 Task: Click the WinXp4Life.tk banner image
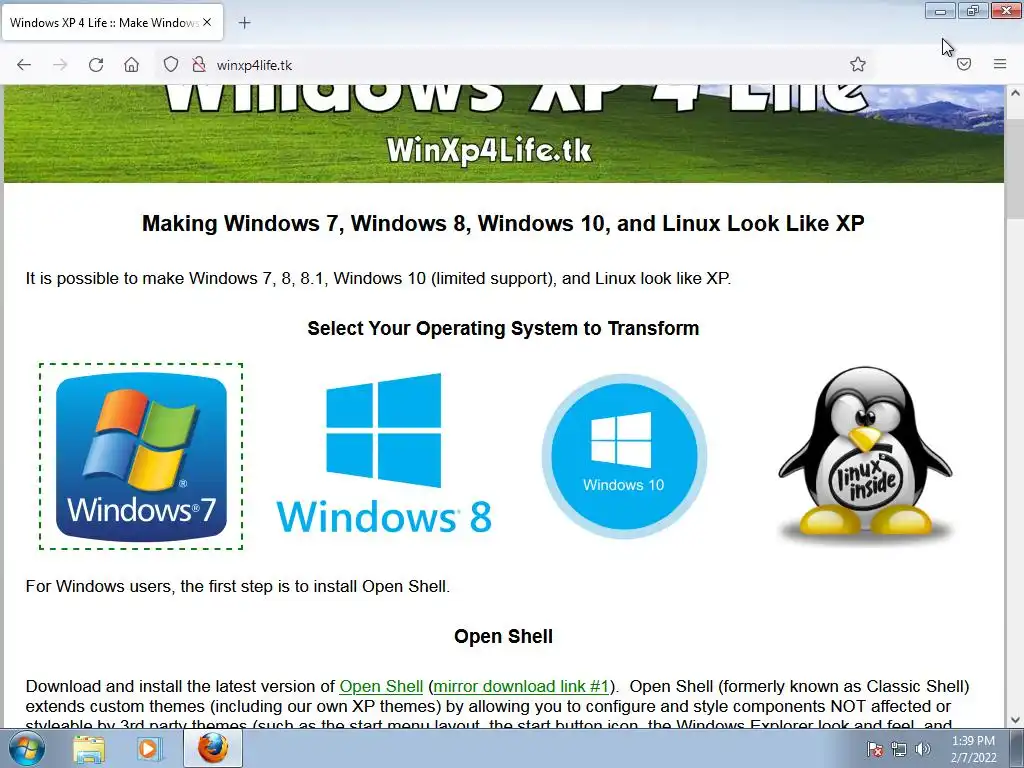tap(504, 134)
